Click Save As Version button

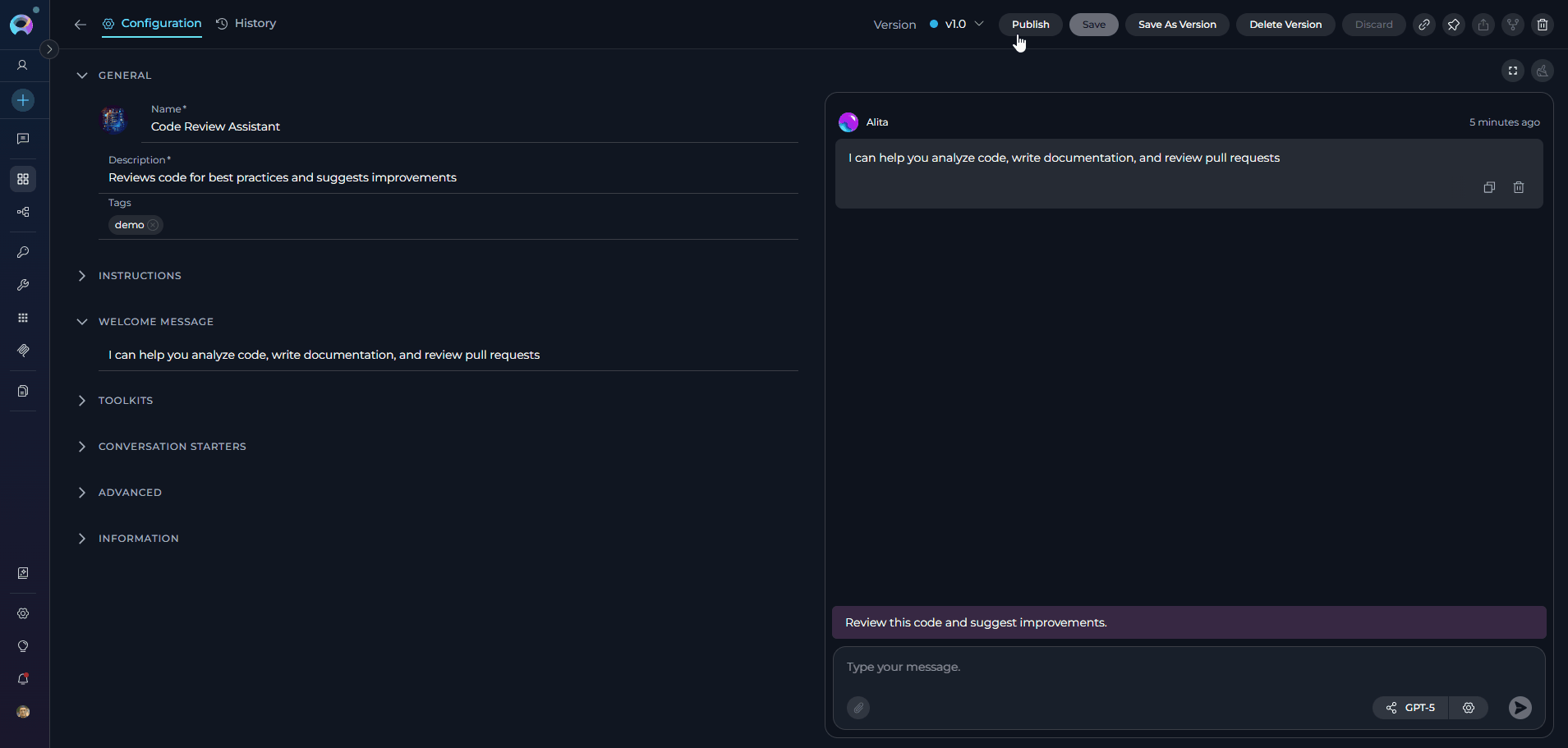(x=1176, y=25)
